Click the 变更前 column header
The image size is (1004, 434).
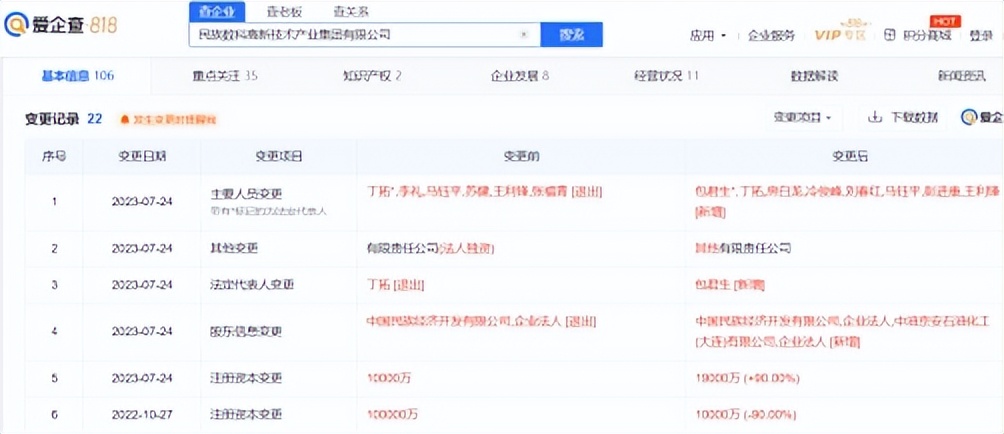tap(521, 156)
